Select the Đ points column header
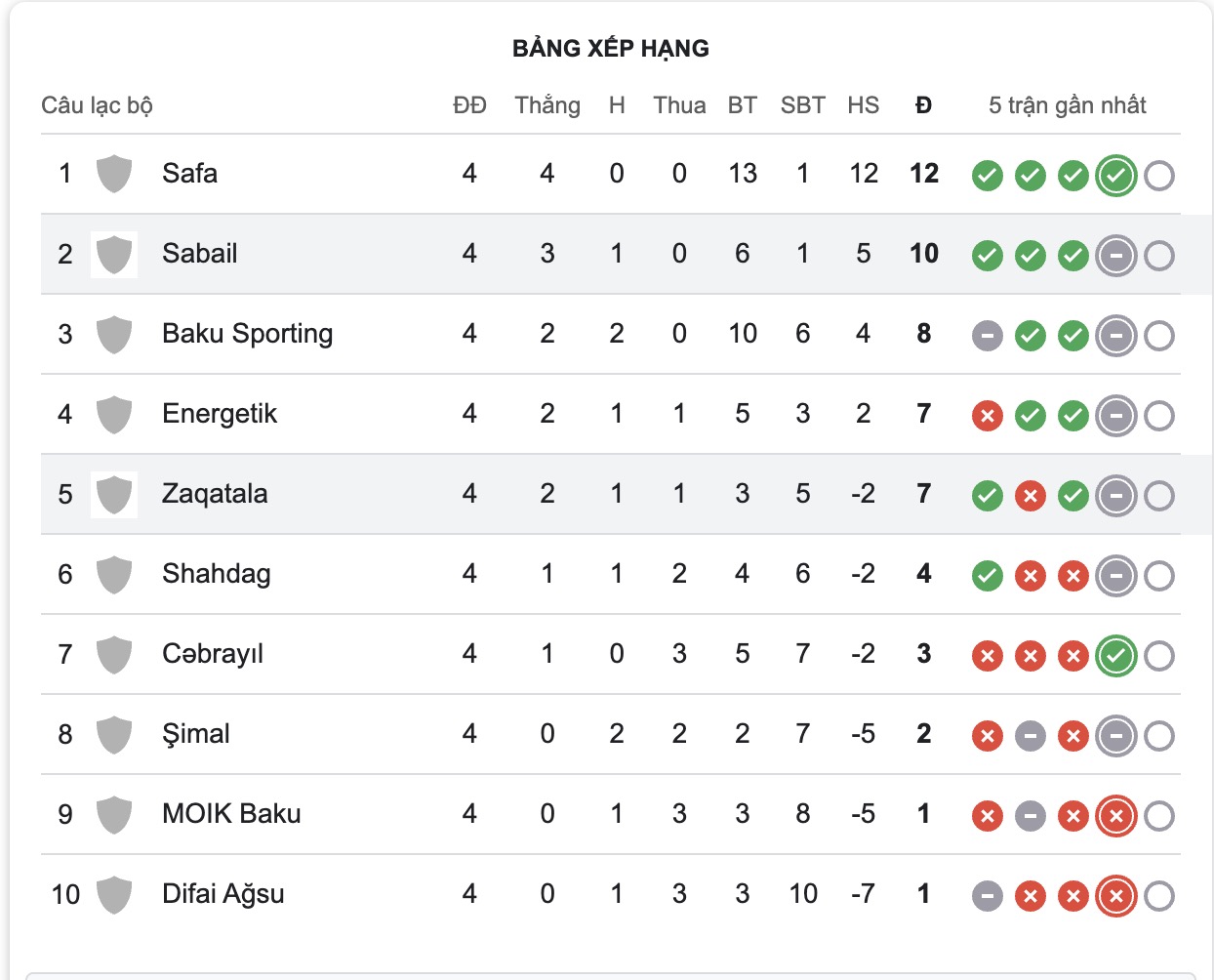1214x980 pixels. (x=922, y=105)
